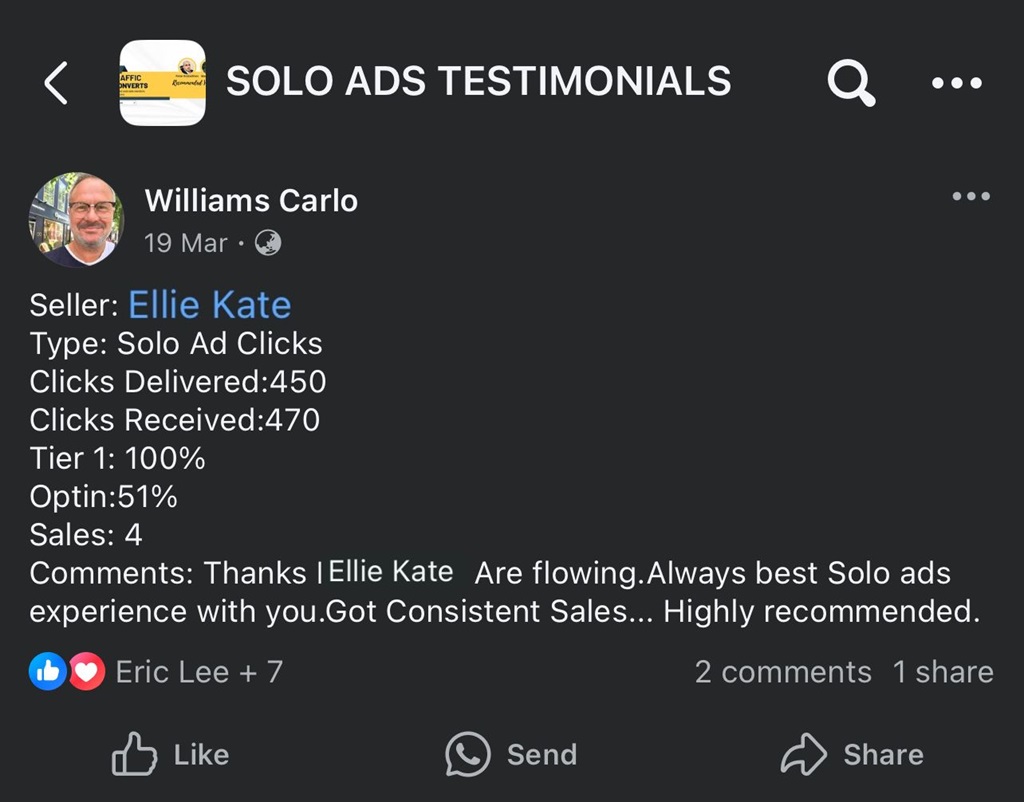Click the Ellie Kate mention in Comments line
Screen dimensions: 1024x802
pyautogui.click(x=391, y=572)
